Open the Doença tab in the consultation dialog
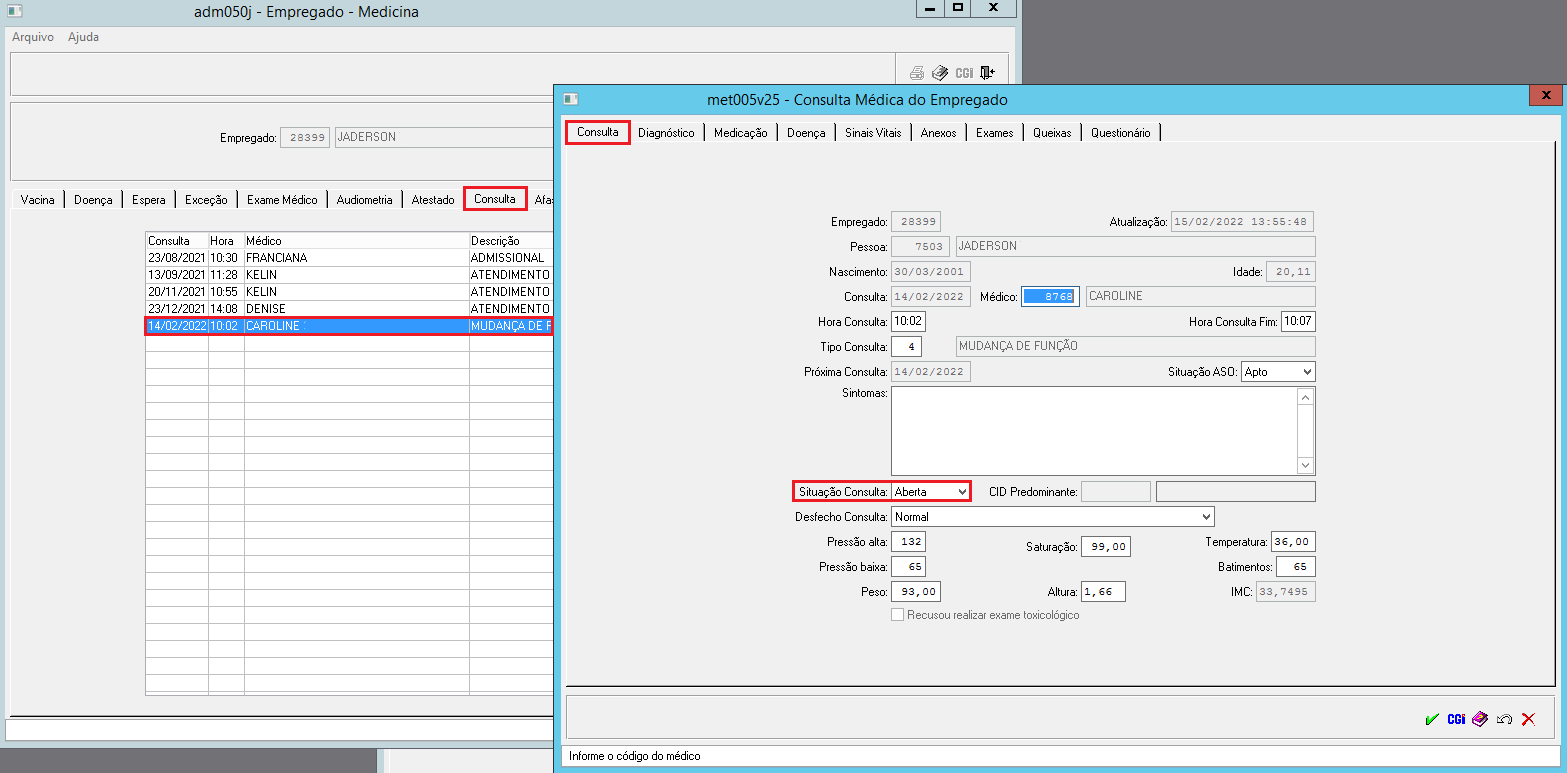The width and height of the screenshot is (1567, 773). coord(806,132)
